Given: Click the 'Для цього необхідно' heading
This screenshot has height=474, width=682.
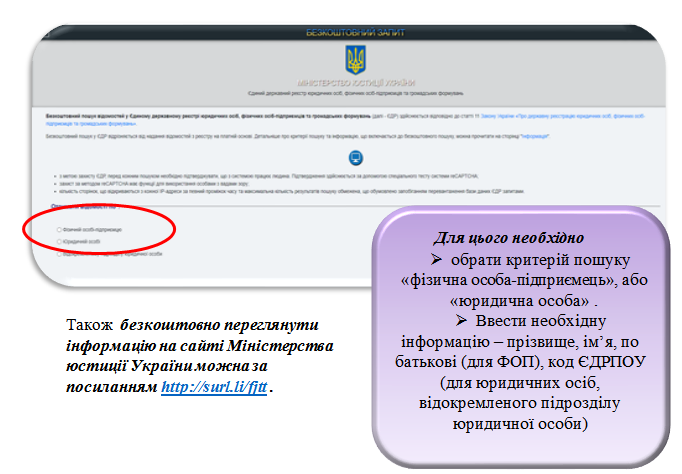Looking at the screenshot, I should [x=508, y=238].
